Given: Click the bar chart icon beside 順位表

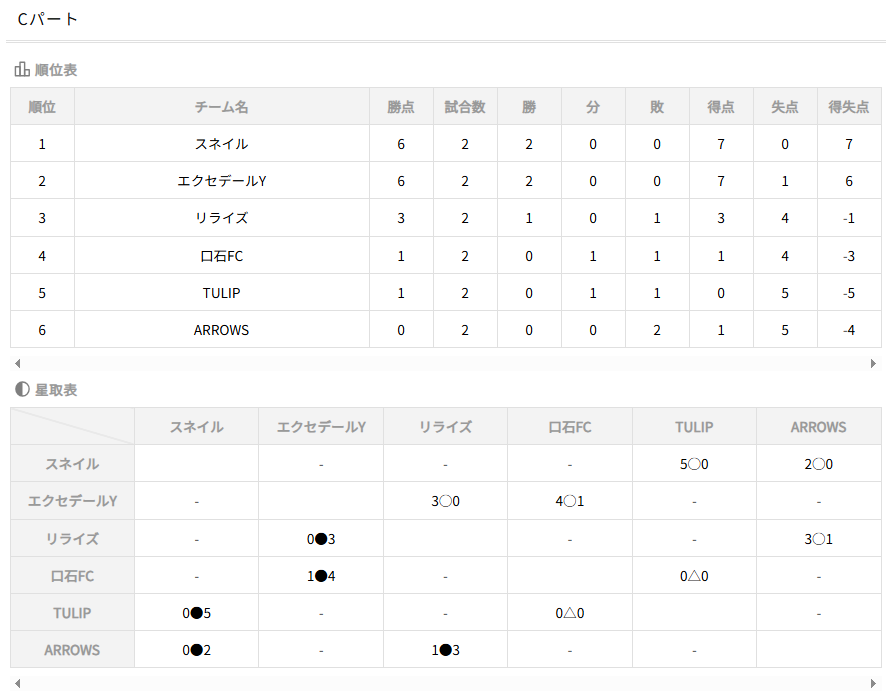Looking at the screenshot, I should point(22,70).
